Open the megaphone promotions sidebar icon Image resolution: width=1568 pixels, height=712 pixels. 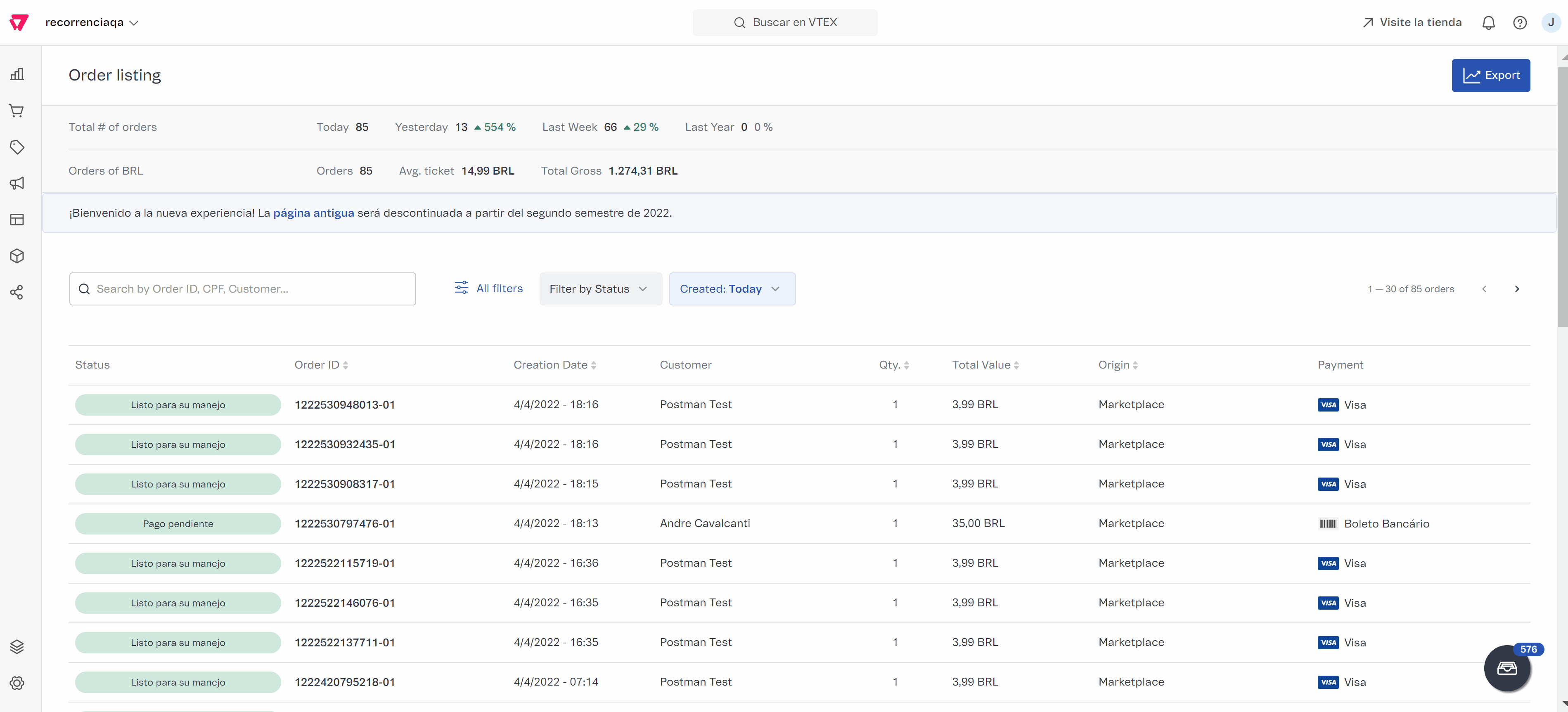pos(17,183)
